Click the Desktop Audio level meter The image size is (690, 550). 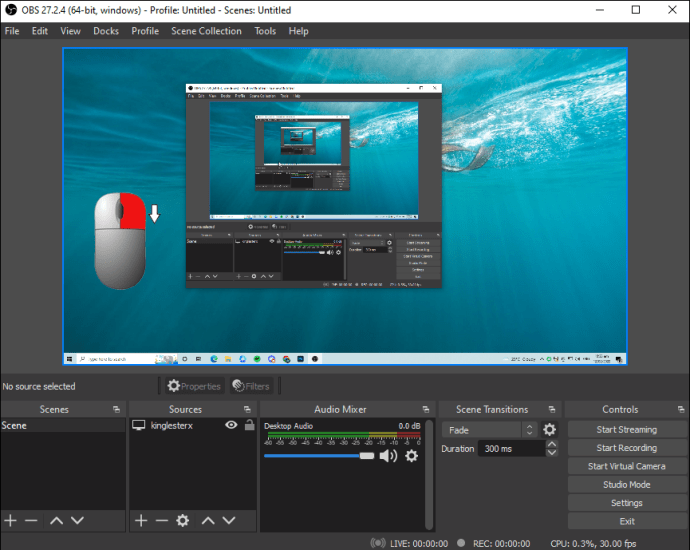[343, 436]
